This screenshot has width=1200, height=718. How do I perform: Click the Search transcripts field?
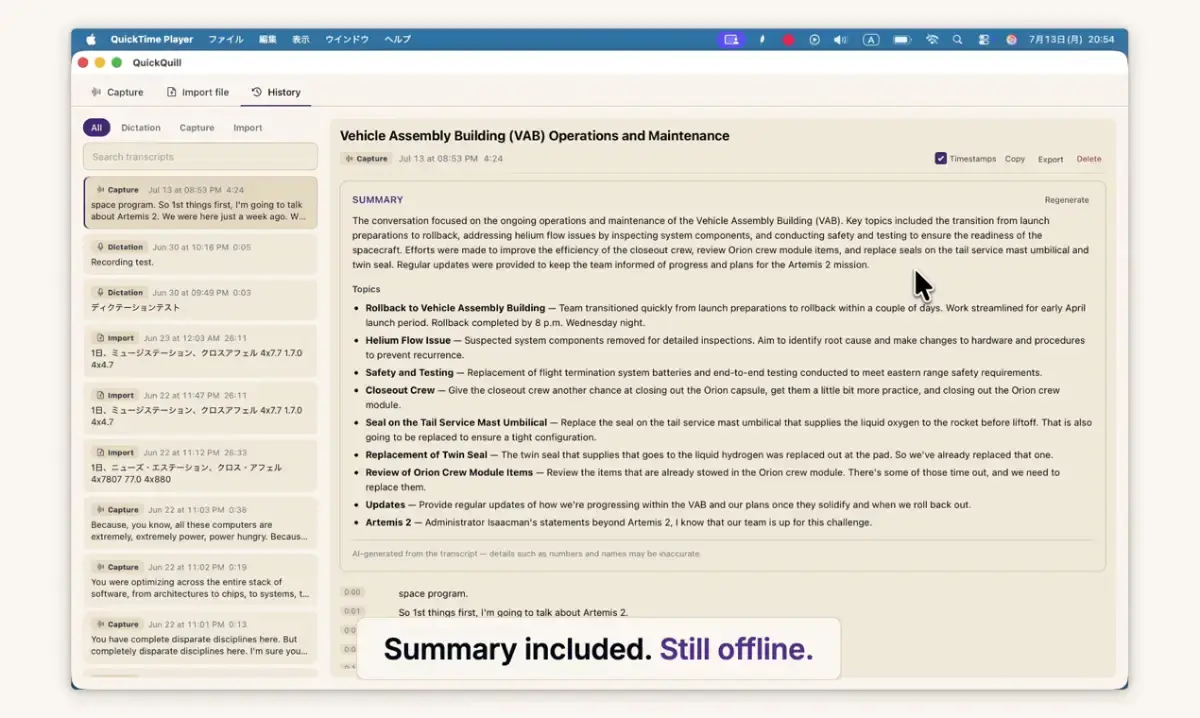200,156
